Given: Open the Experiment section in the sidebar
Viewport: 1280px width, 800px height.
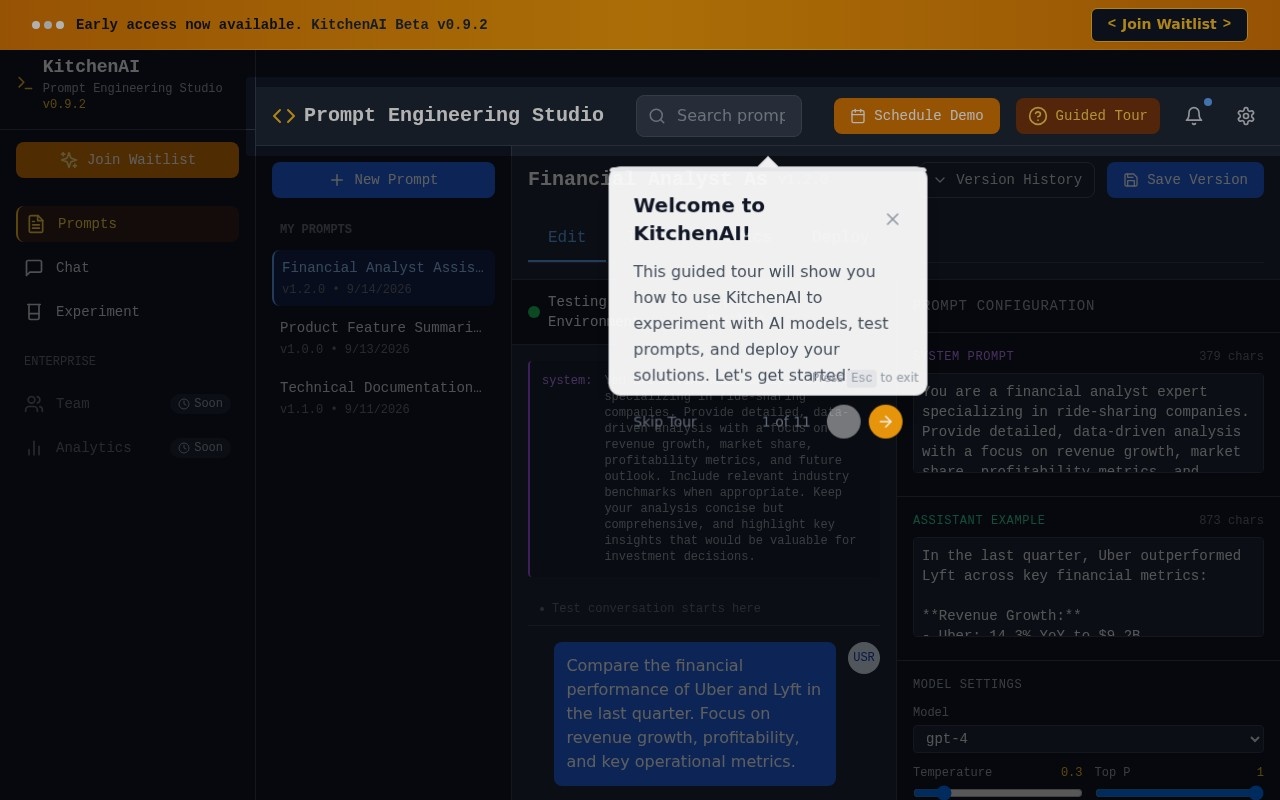Looking at the screenshot, I should [127, 312].
